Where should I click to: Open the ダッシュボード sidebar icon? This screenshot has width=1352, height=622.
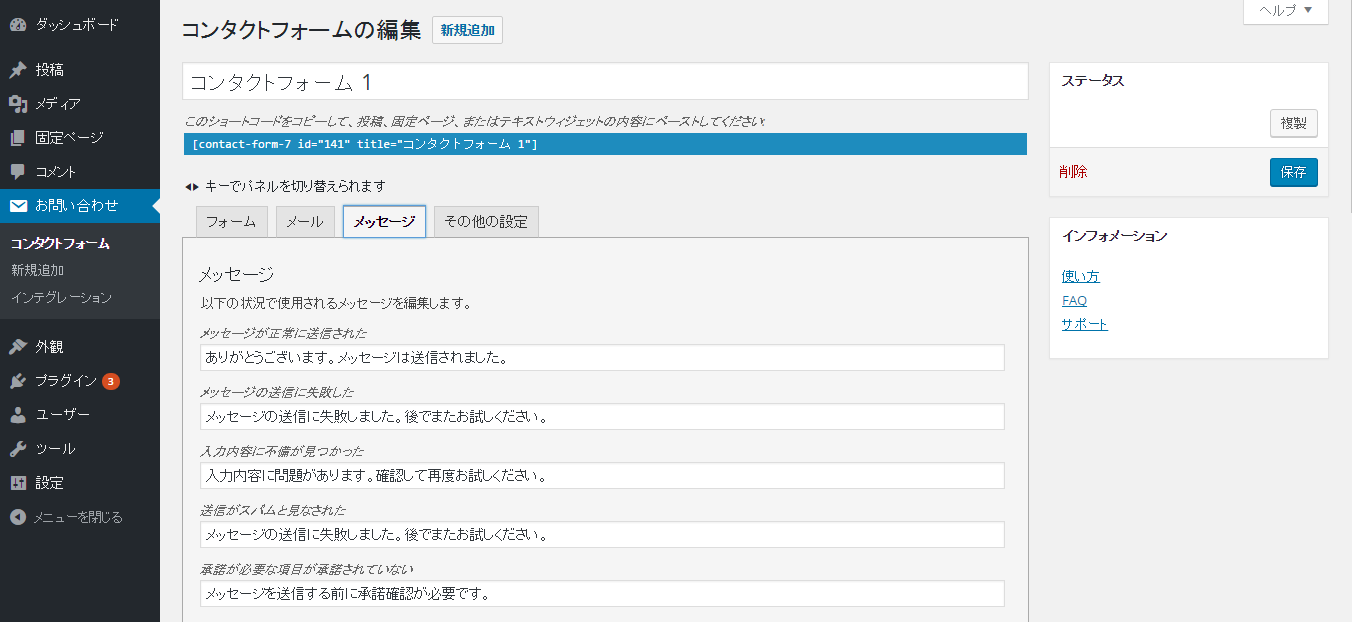pyautogui.click(x=17, y=22)
